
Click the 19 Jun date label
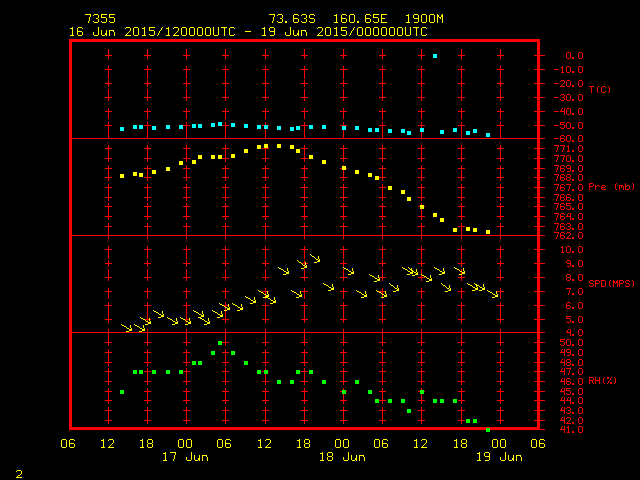[x=499, y=457]
